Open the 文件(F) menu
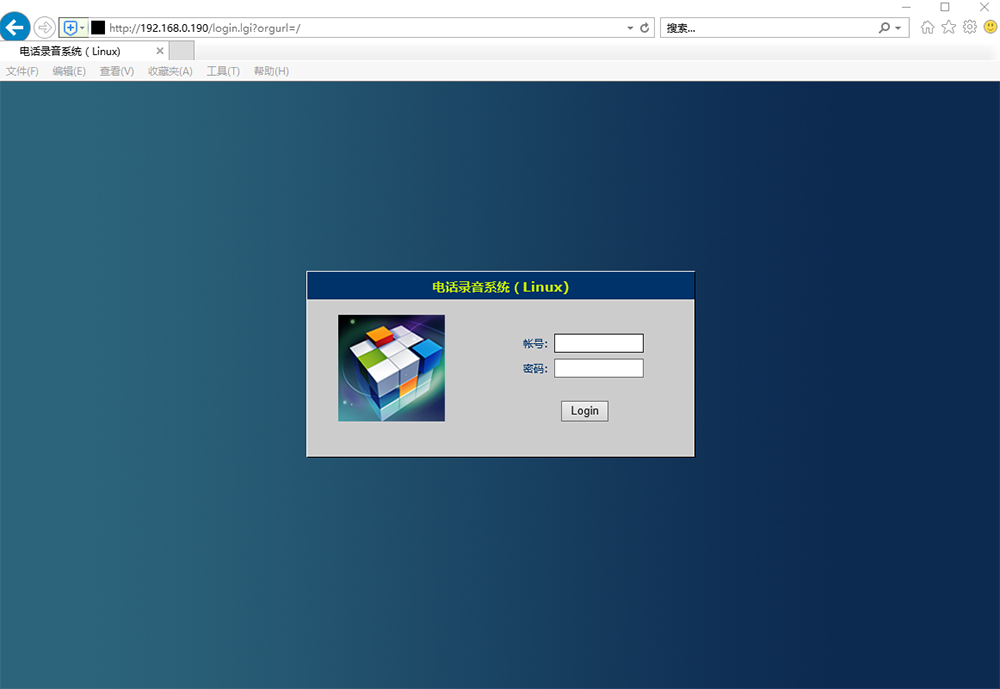 [22, 71]
